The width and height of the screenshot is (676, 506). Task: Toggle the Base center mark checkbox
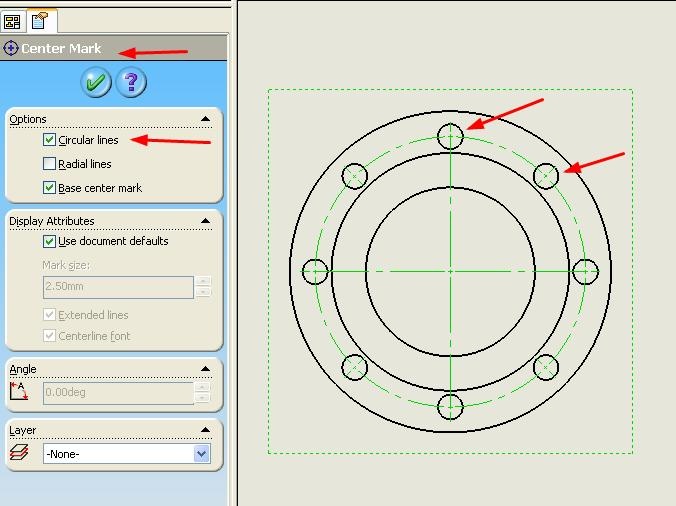point(49,187)
